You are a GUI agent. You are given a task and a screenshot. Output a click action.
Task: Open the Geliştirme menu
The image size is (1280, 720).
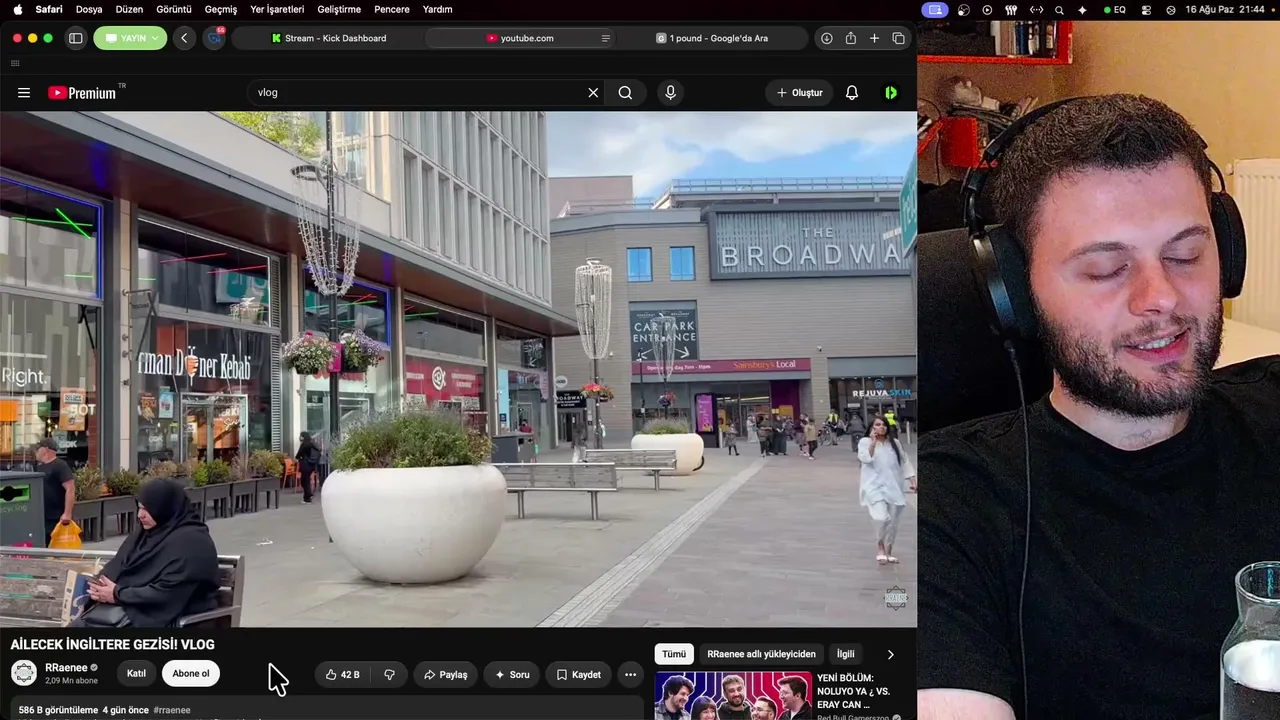point(338,9)
